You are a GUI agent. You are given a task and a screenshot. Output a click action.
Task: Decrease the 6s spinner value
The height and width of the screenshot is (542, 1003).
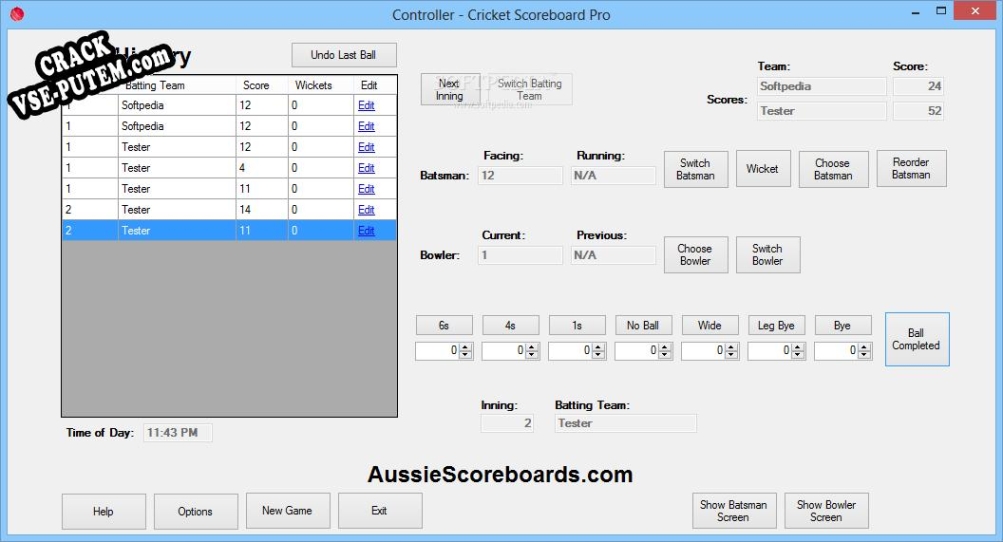(466, 355)
